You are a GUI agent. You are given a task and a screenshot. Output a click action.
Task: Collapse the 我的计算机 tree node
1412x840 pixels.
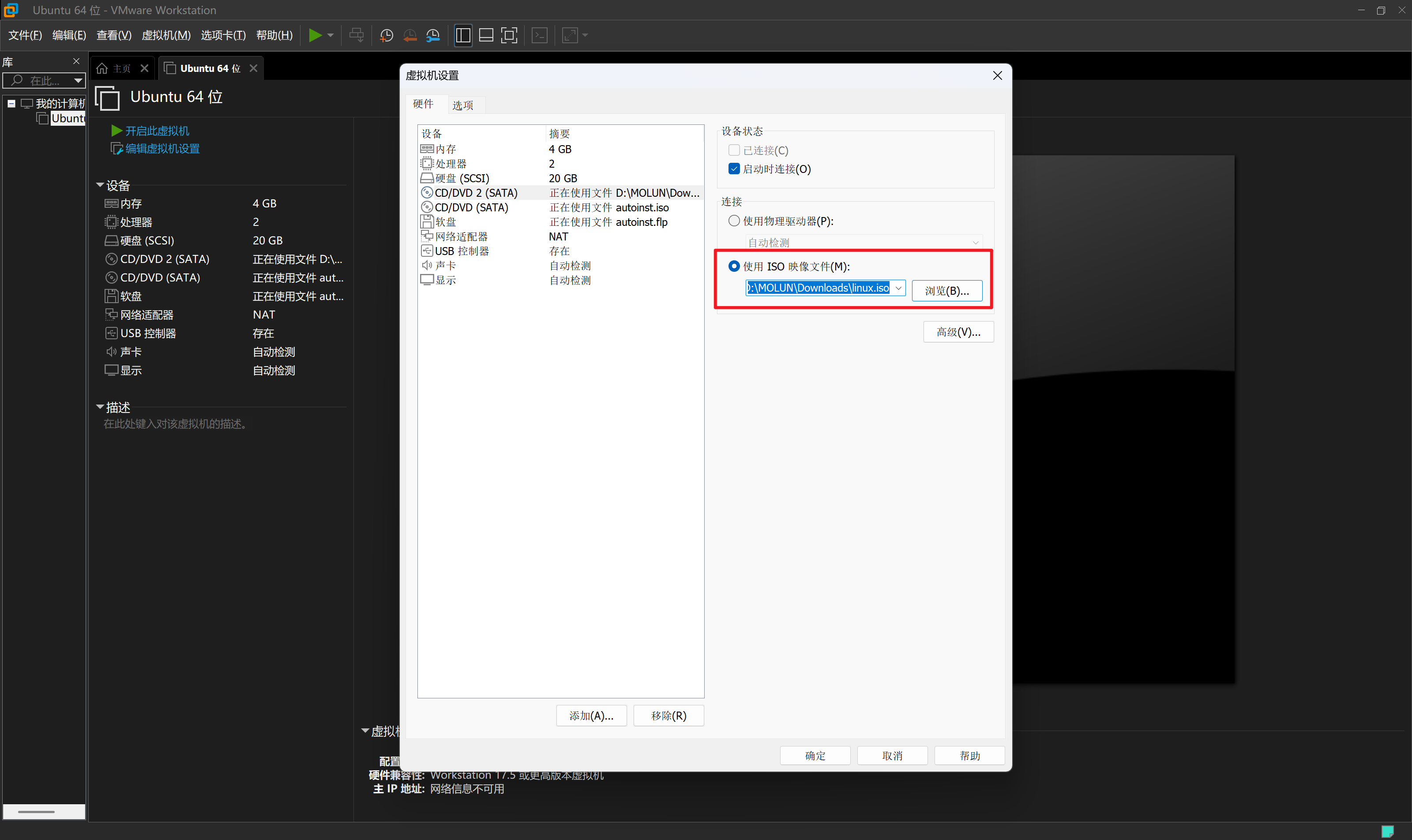pyautogui.click(x=11, y=104)
